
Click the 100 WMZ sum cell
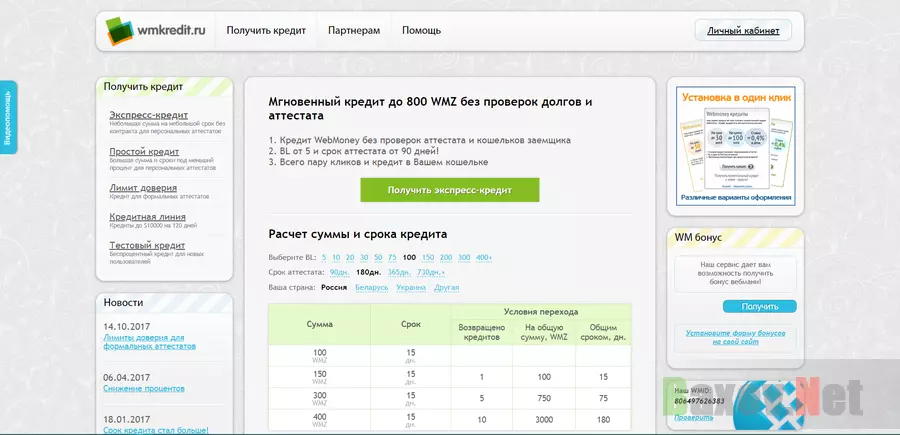tap(319, 356)
